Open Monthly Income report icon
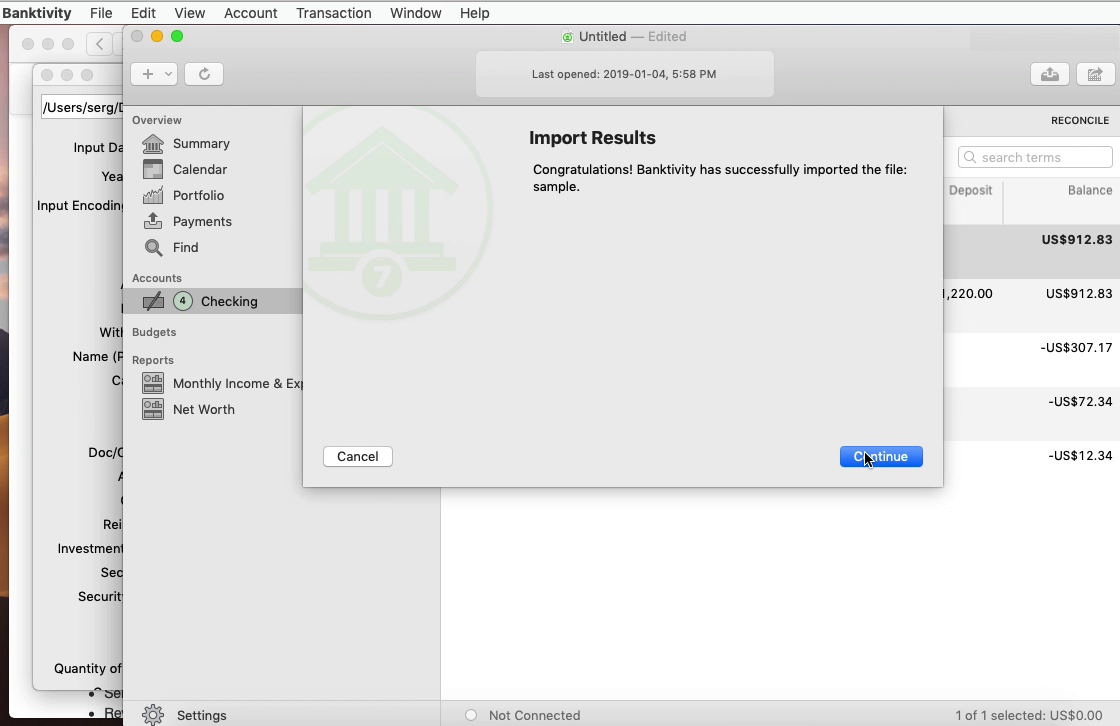1120x726 pixels. (153, 383)
